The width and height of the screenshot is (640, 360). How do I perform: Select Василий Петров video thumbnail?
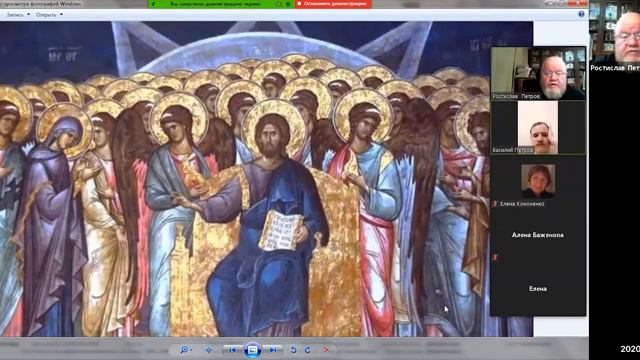(538, 128)
